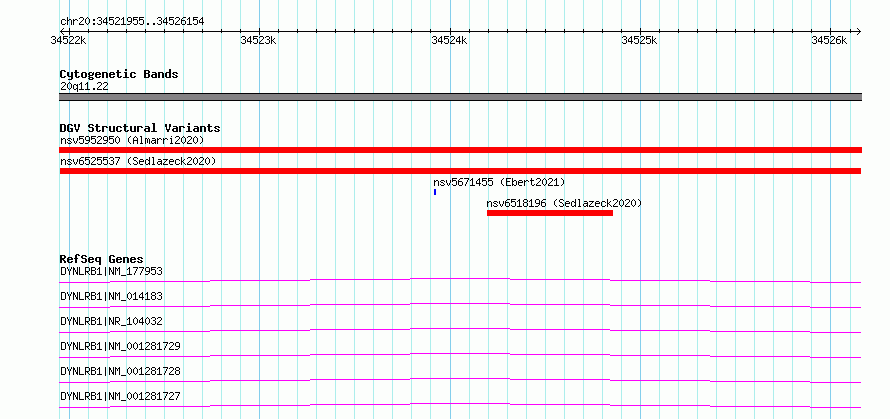Select the small blue nsv5671455 marker
The image size is (890, 419).
point(435,192)
